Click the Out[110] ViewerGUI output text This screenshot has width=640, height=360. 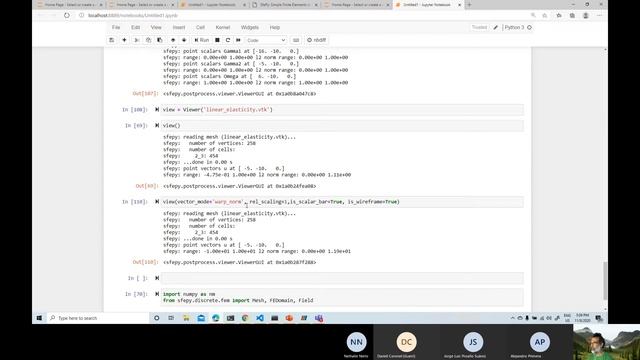point(240,262)
